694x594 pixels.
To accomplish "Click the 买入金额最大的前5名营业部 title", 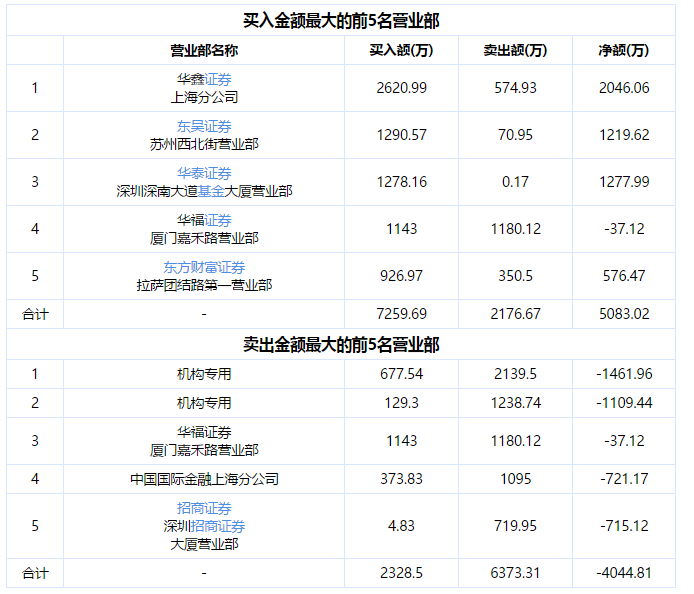I will (341, 20).
